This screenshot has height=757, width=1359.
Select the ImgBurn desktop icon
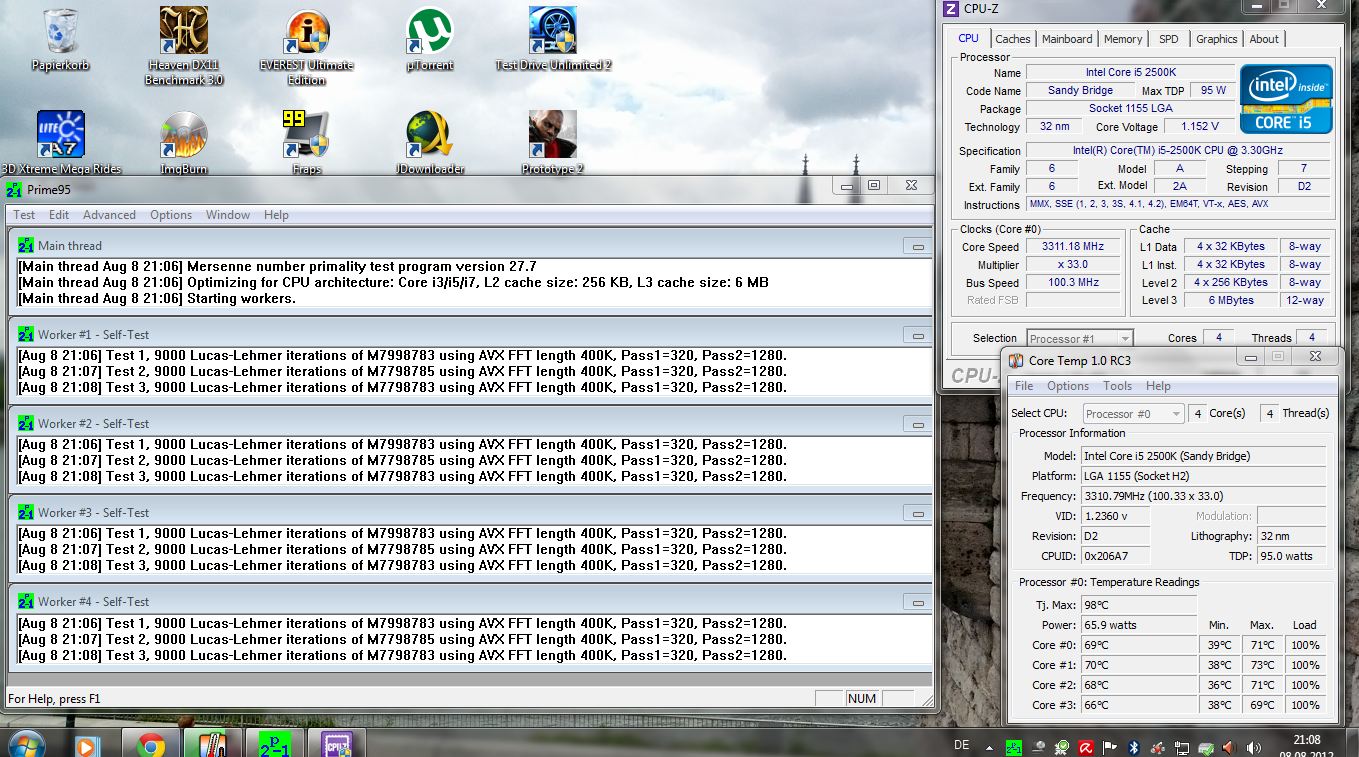tap(184, 143)
